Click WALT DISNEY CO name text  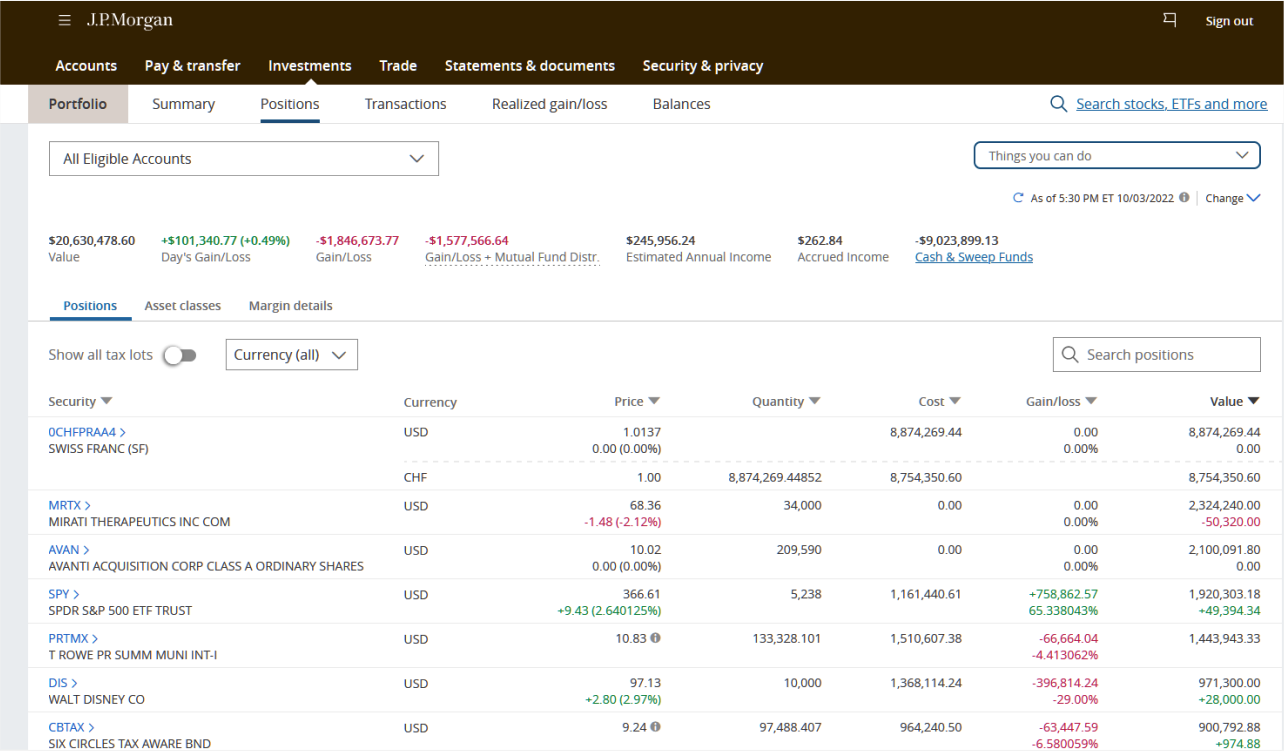[96, 699]
